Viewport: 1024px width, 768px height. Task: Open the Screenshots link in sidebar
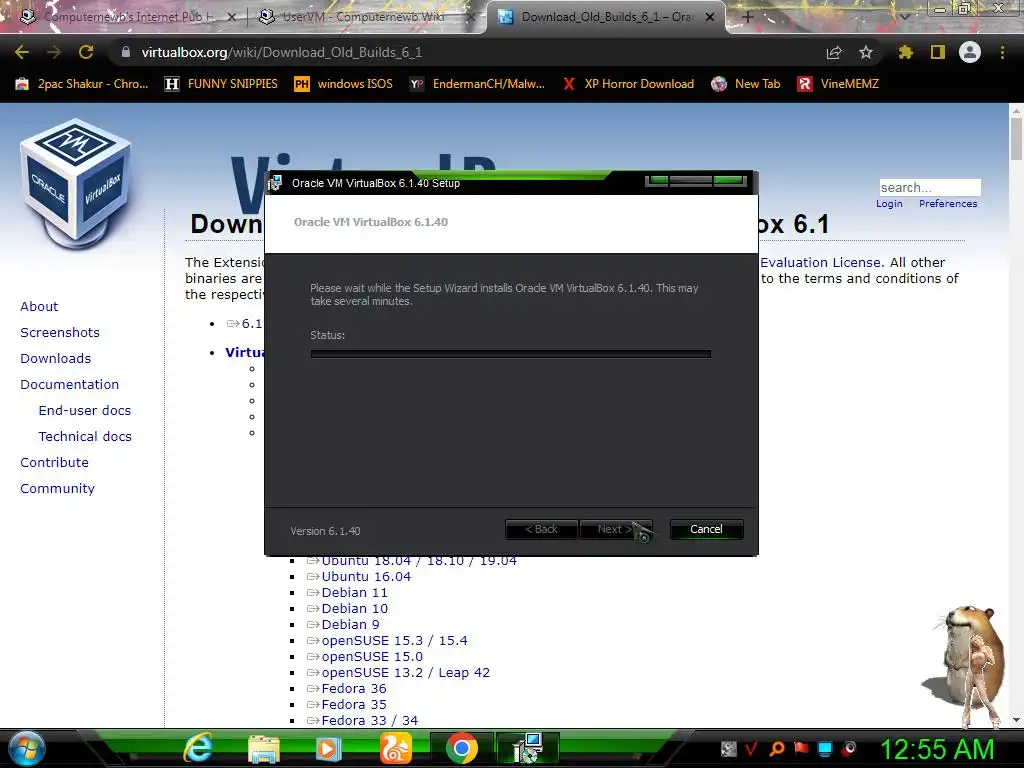tap(60, 332)
